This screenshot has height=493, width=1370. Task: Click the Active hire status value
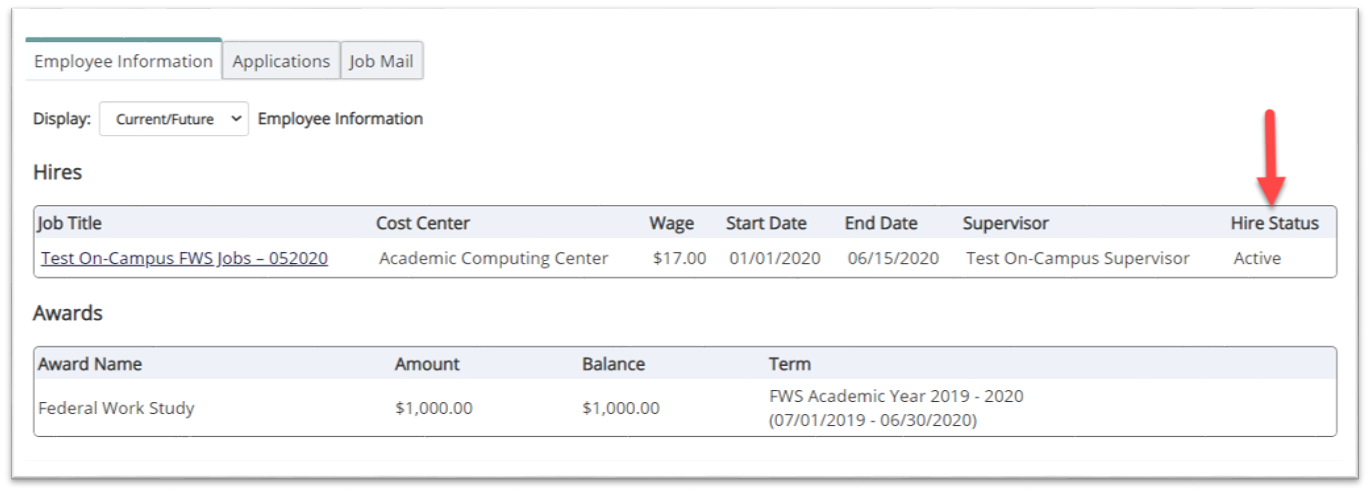coord(1257,258)
